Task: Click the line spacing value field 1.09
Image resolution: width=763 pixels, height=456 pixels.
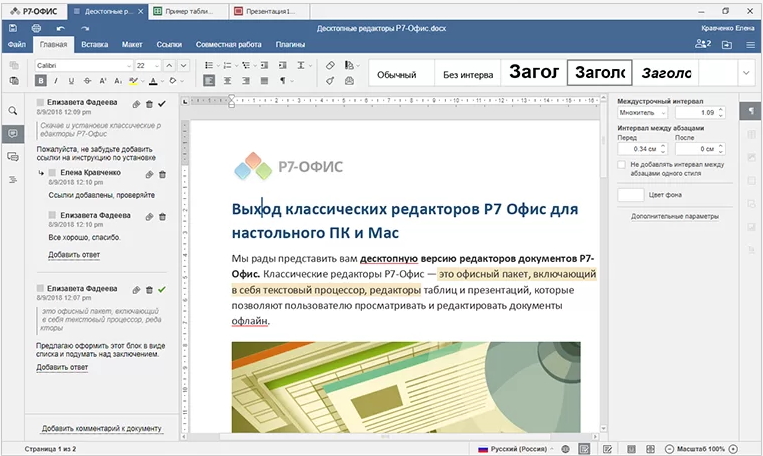Action: [700, 112]
